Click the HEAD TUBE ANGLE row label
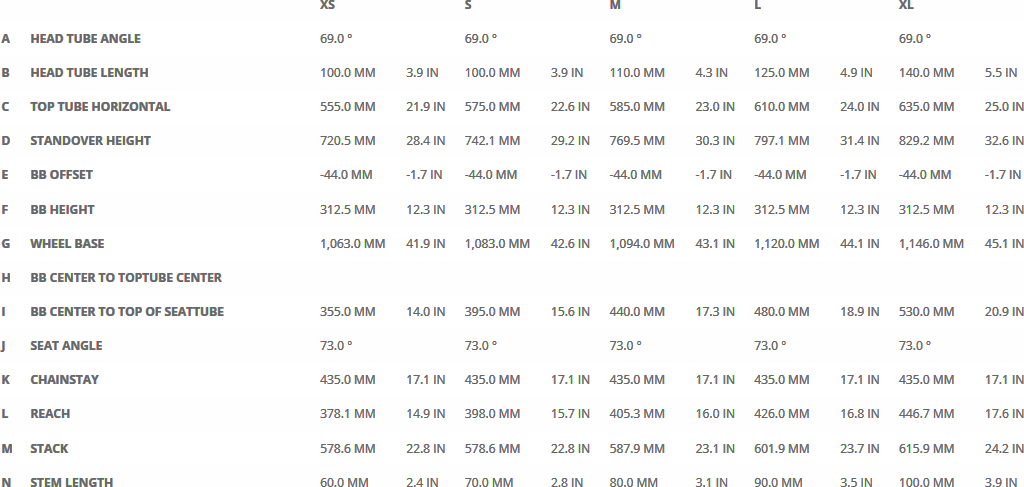 (x=85, y=39)
